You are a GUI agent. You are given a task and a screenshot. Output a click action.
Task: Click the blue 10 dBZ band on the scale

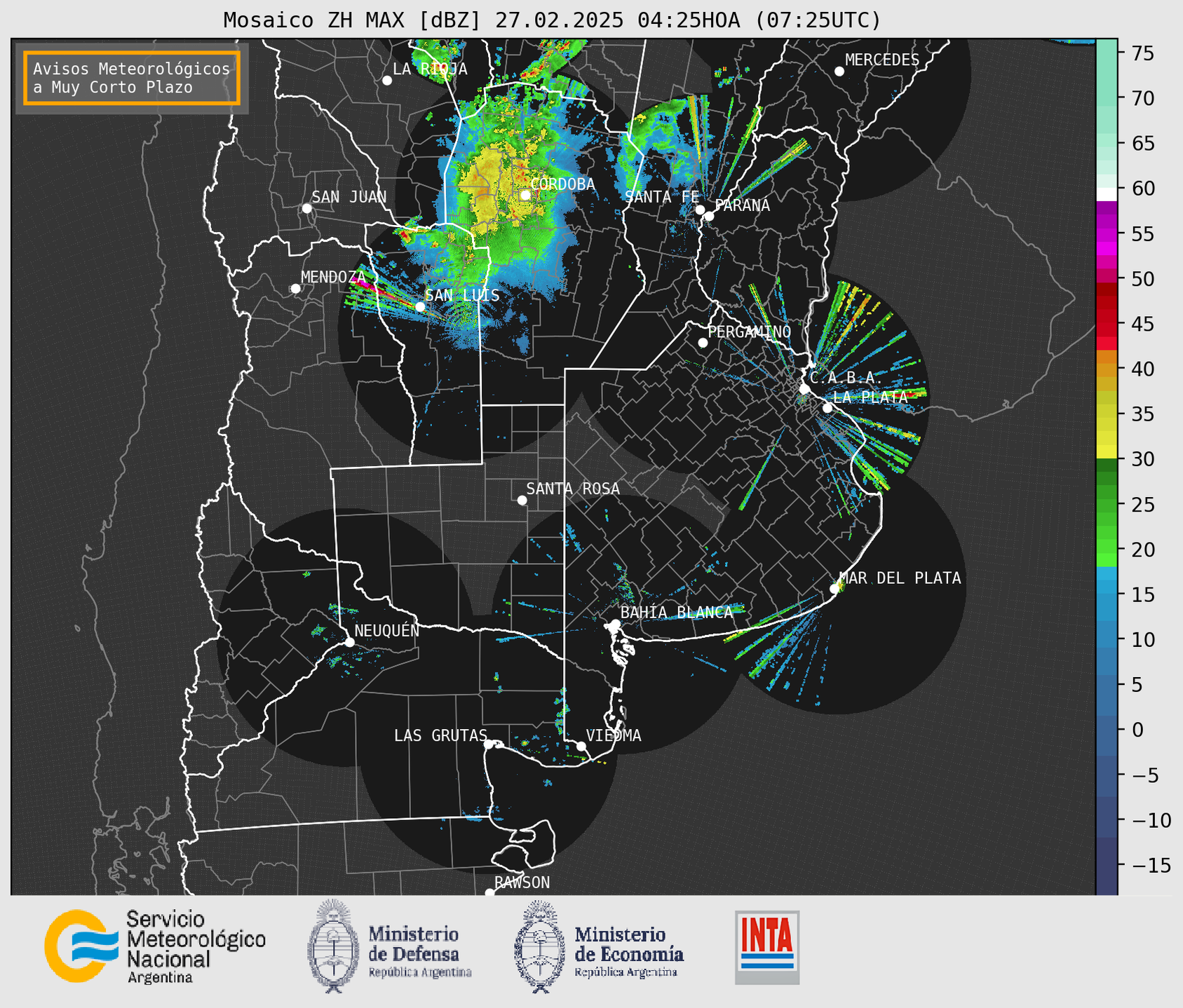click(x=1107, y=639)
